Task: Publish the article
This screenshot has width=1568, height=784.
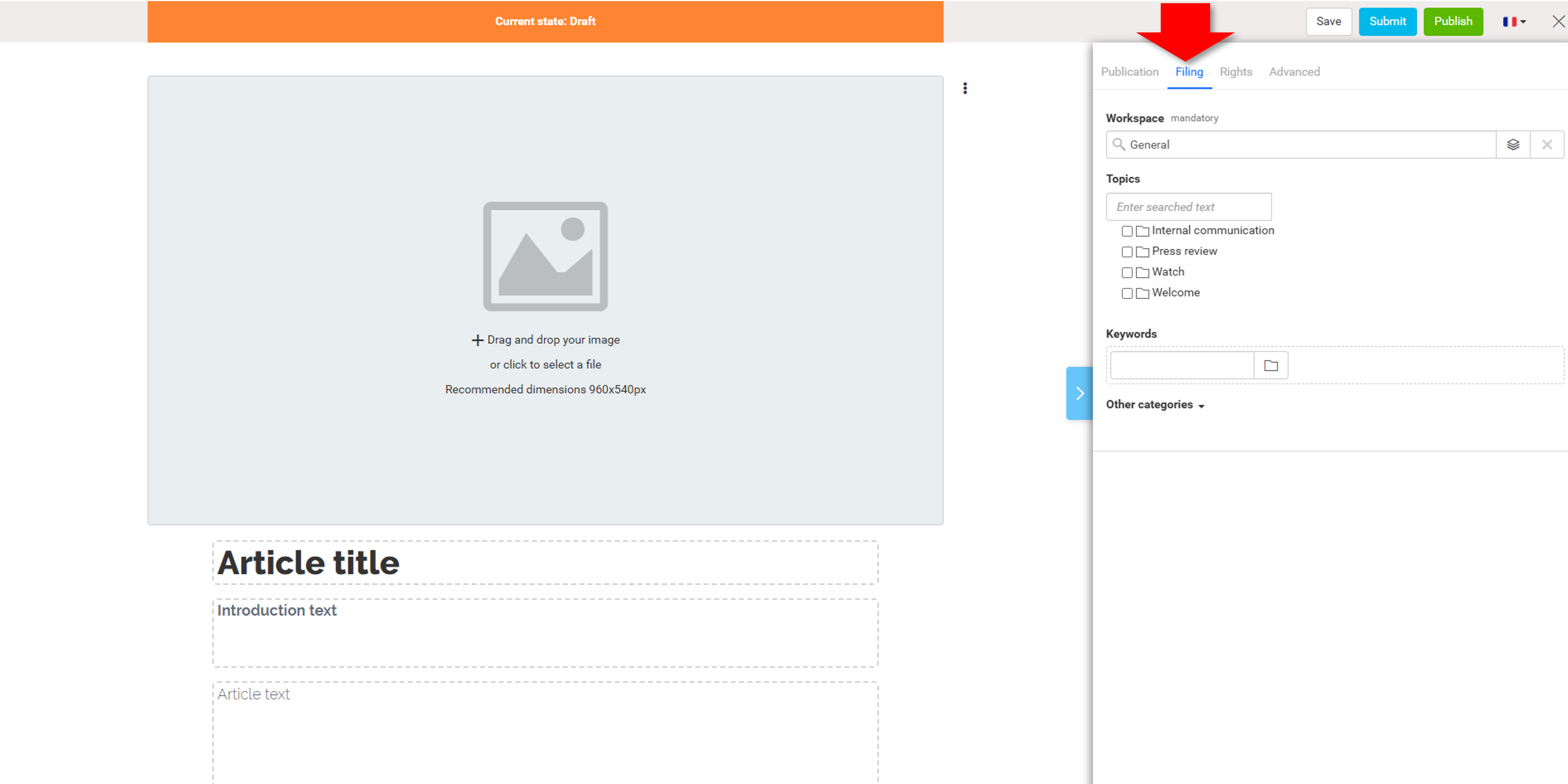Action: pyautogui.click(x=1453, y=21)
